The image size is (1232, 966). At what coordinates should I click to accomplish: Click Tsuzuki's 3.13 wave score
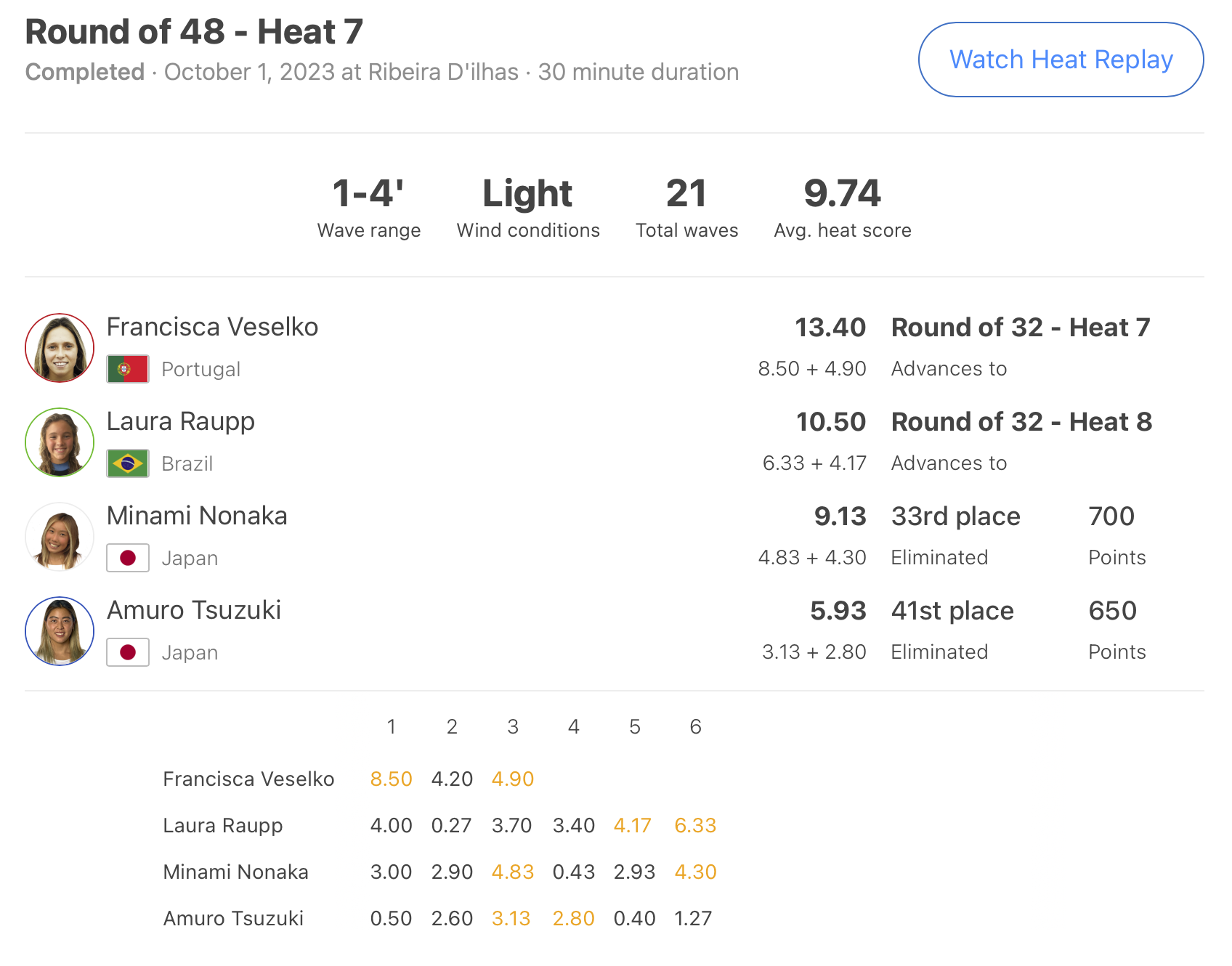(511, 918)
